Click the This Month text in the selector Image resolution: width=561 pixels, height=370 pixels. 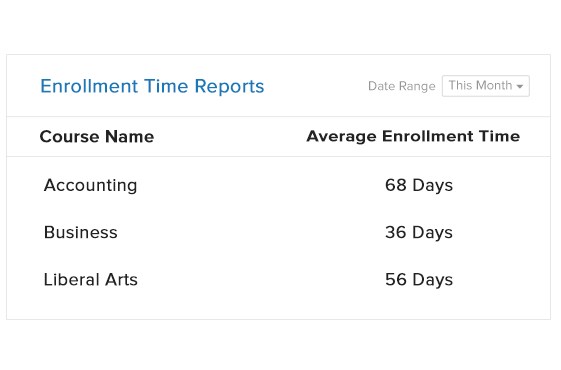[480, 86]
